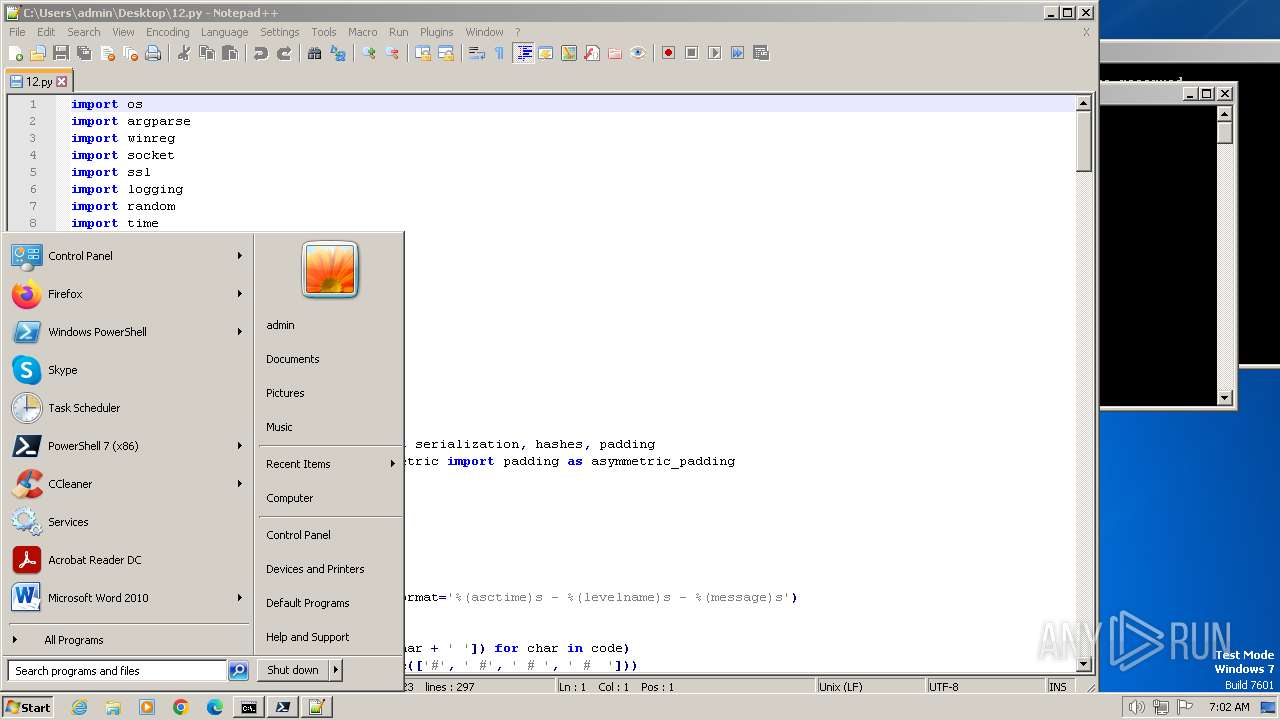Open Help and Support link
The image size is (1280, 720).
308,637
